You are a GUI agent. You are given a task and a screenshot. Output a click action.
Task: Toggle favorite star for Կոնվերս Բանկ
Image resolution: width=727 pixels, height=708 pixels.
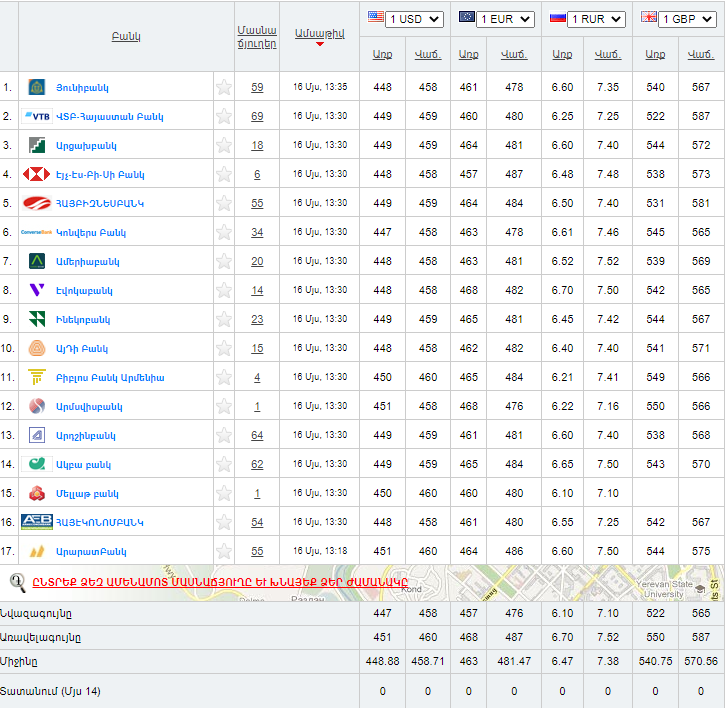(224, 232)
